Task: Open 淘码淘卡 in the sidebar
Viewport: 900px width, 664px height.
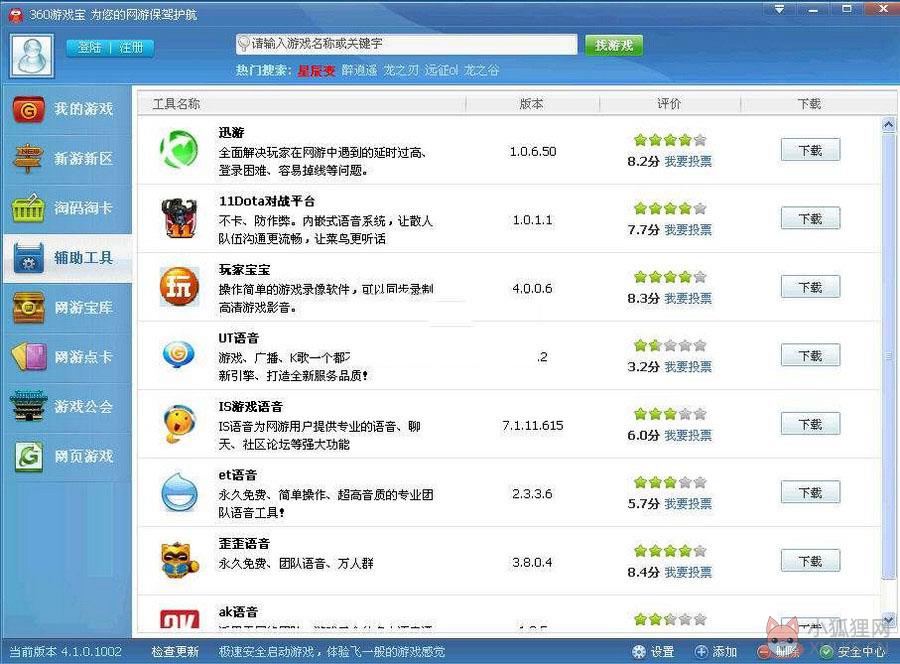Action: pos(67,208)
